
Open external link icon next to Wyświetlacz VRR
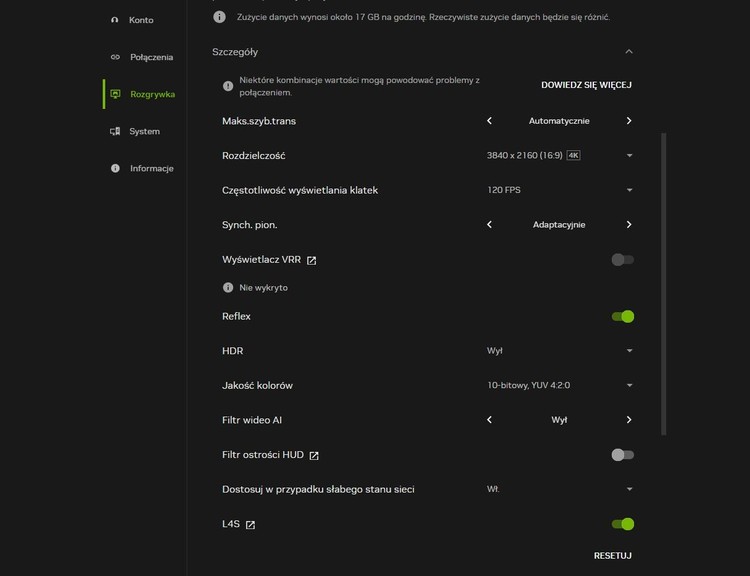click(312, 260)
